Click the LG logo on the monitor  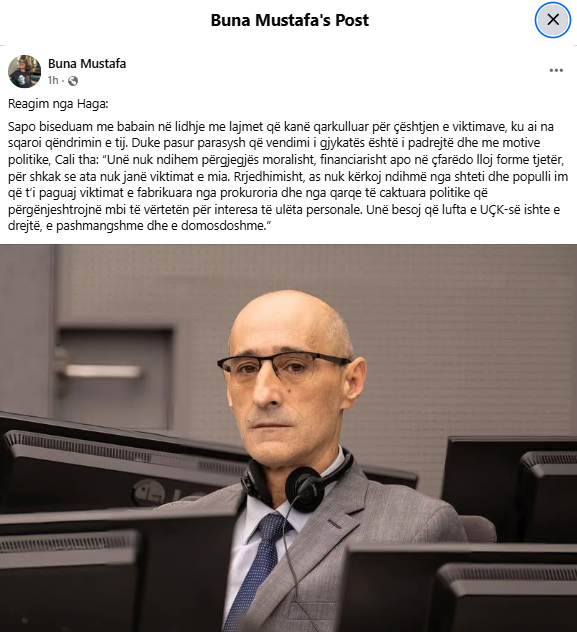click(157, 494)
